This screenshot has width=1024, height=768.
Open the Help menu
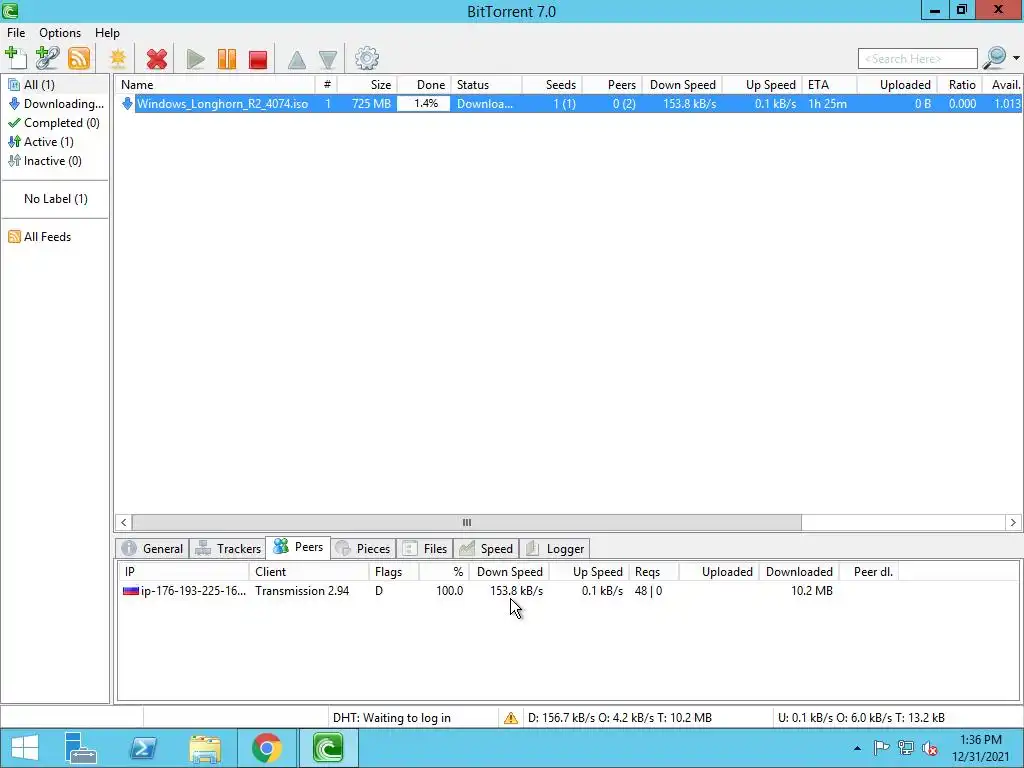tap(107, 33)
